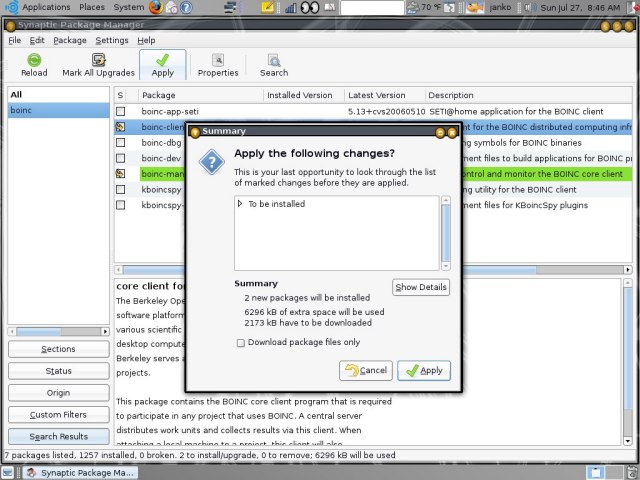The image size is (640, 480).
Task: Click the Mark All Upgrades icon
Action: pos(98,60)
